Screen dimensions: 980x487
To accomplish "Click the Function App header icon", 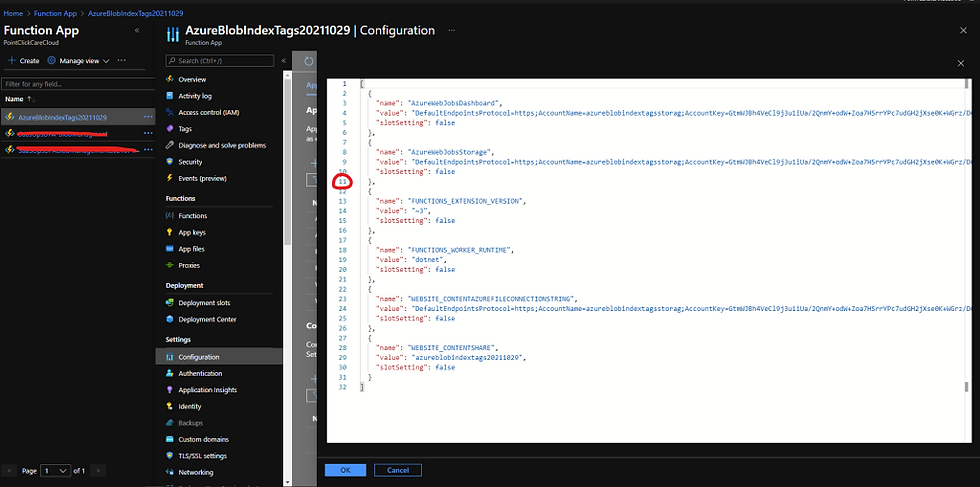I will (172, 34).
